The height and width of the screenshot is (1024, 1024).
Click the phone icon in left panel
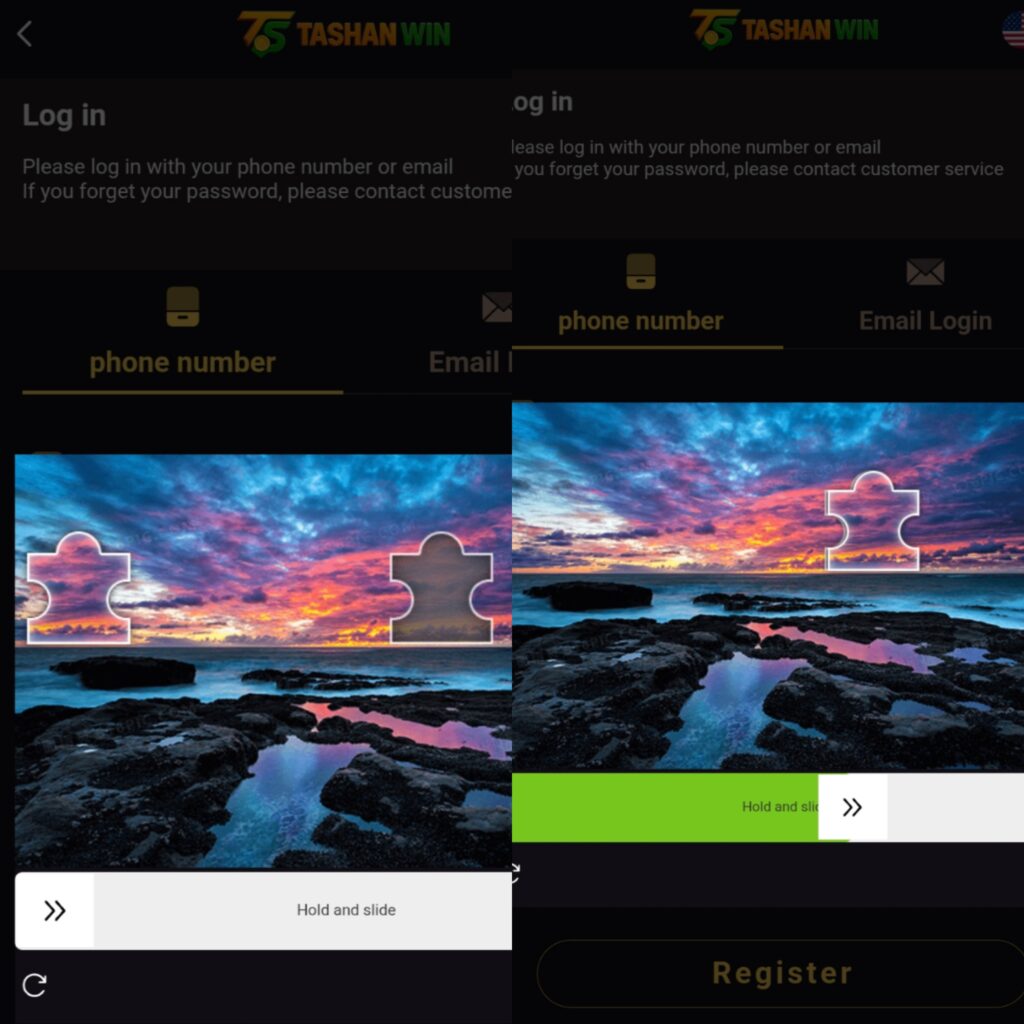point(183,306)
